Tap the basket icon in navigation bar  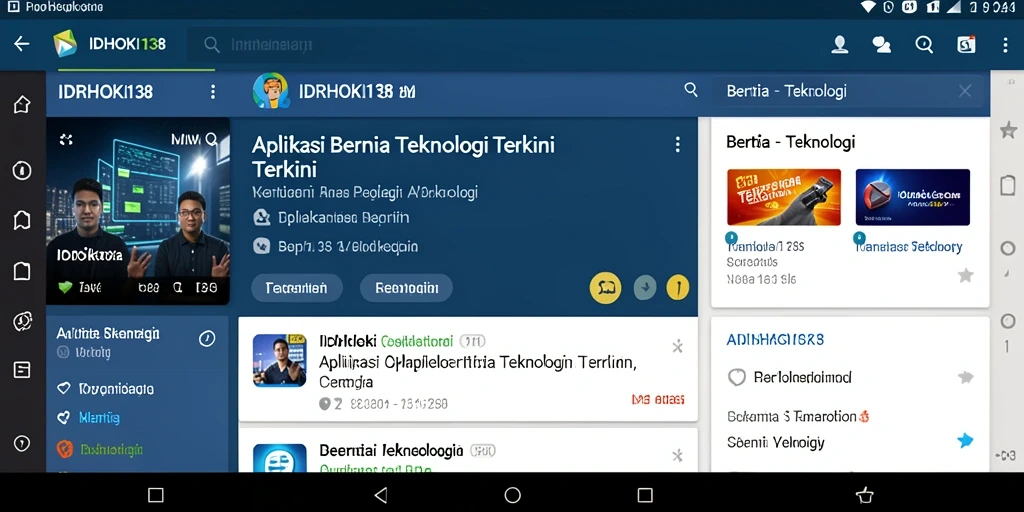864,494
